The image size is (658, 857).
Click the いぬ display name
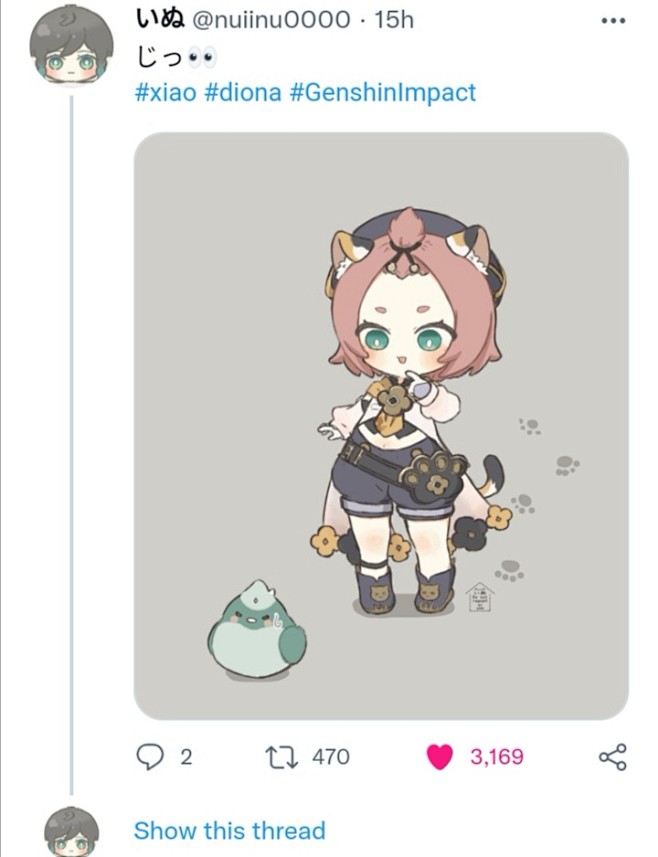point(160,19)
